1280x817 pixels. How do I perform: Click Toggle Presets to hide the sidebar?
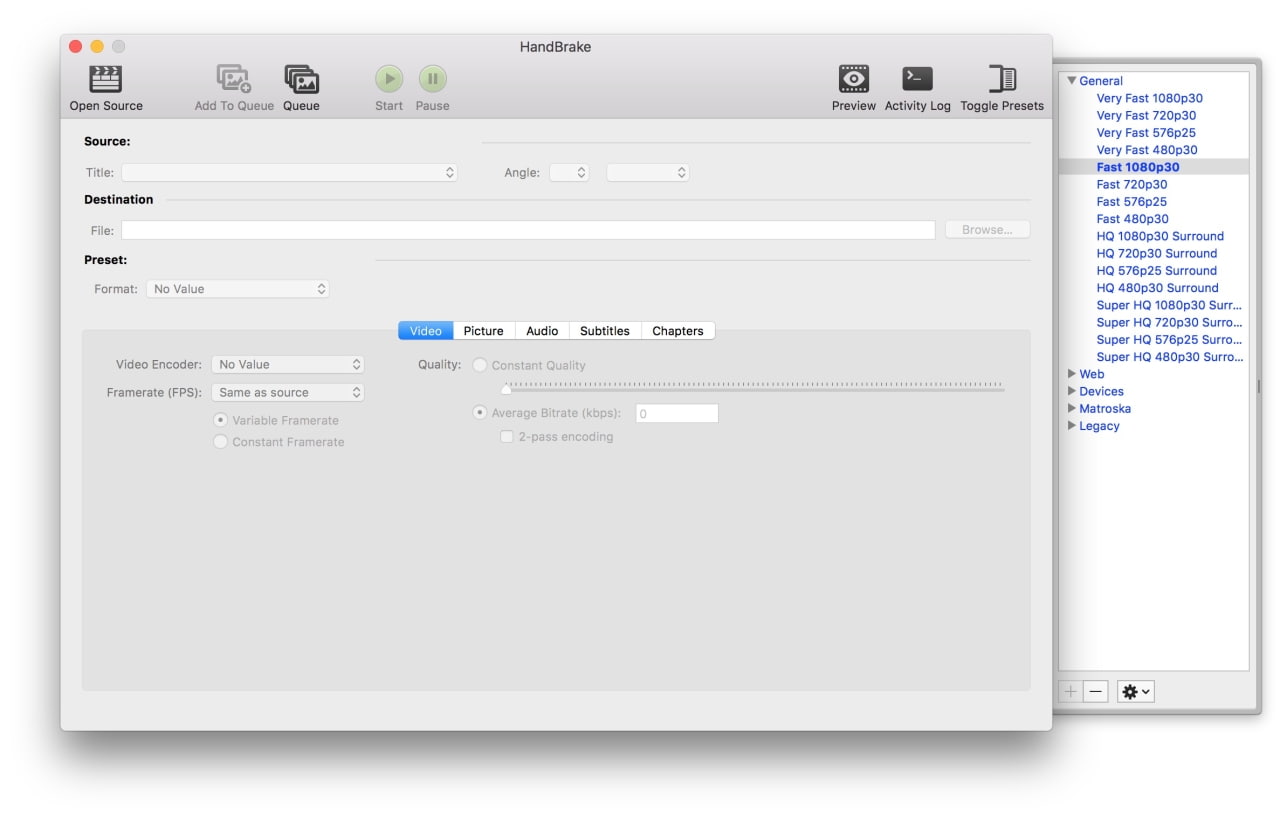click(1001, 78)
